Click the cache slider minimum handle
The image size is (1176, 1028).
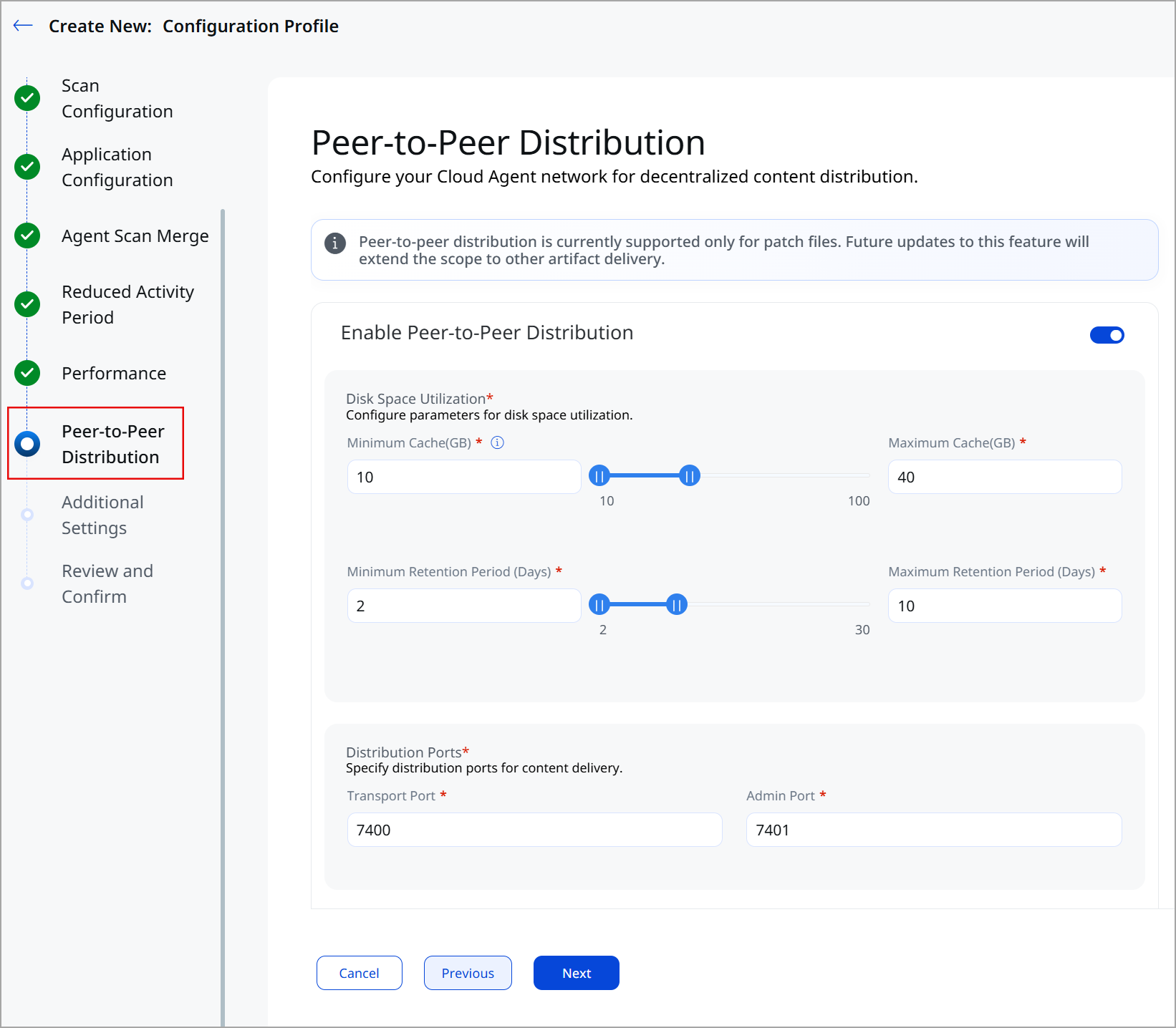point(599,475)
